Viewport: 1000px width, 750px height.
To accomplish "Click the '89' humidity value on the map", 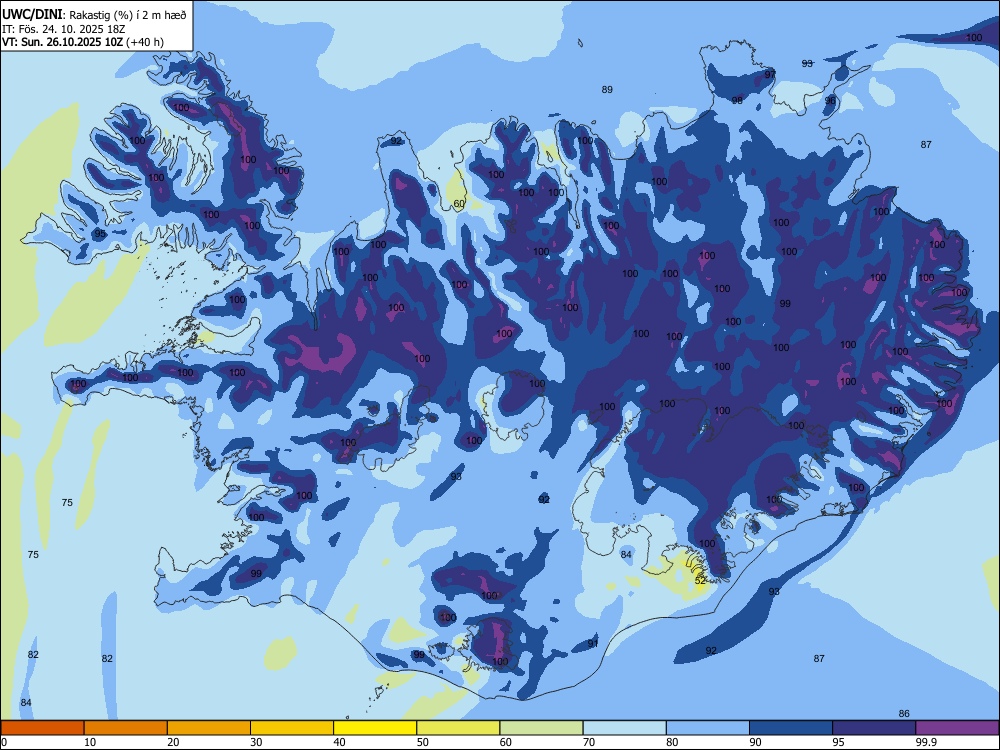I will 607,90.
